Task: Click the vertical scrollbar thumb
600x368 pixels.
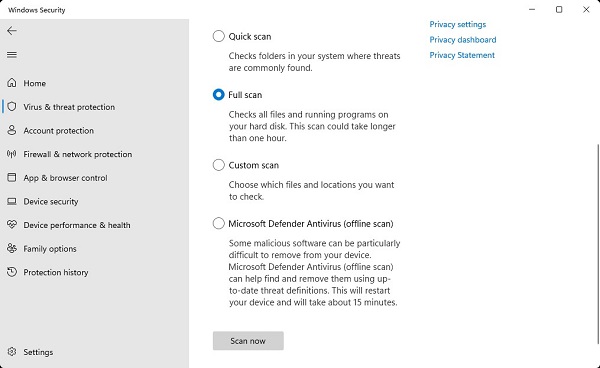Action: (598, 244)
